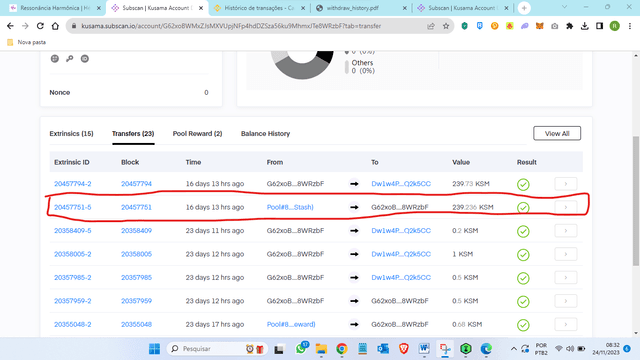Screen dimensions: 640x360
Task: Open extrinsic 20355048-2
Action: click(73, 324)
